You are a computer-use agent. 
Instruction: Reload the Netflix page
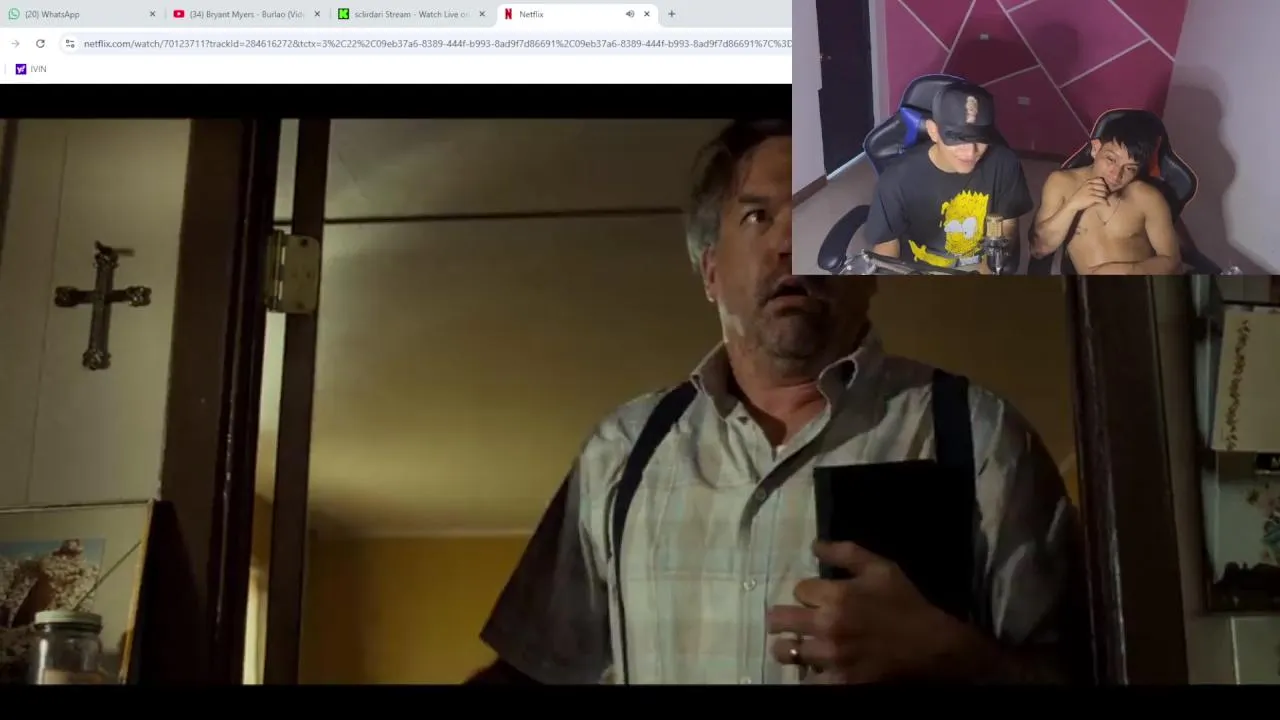tap(40, 43)
